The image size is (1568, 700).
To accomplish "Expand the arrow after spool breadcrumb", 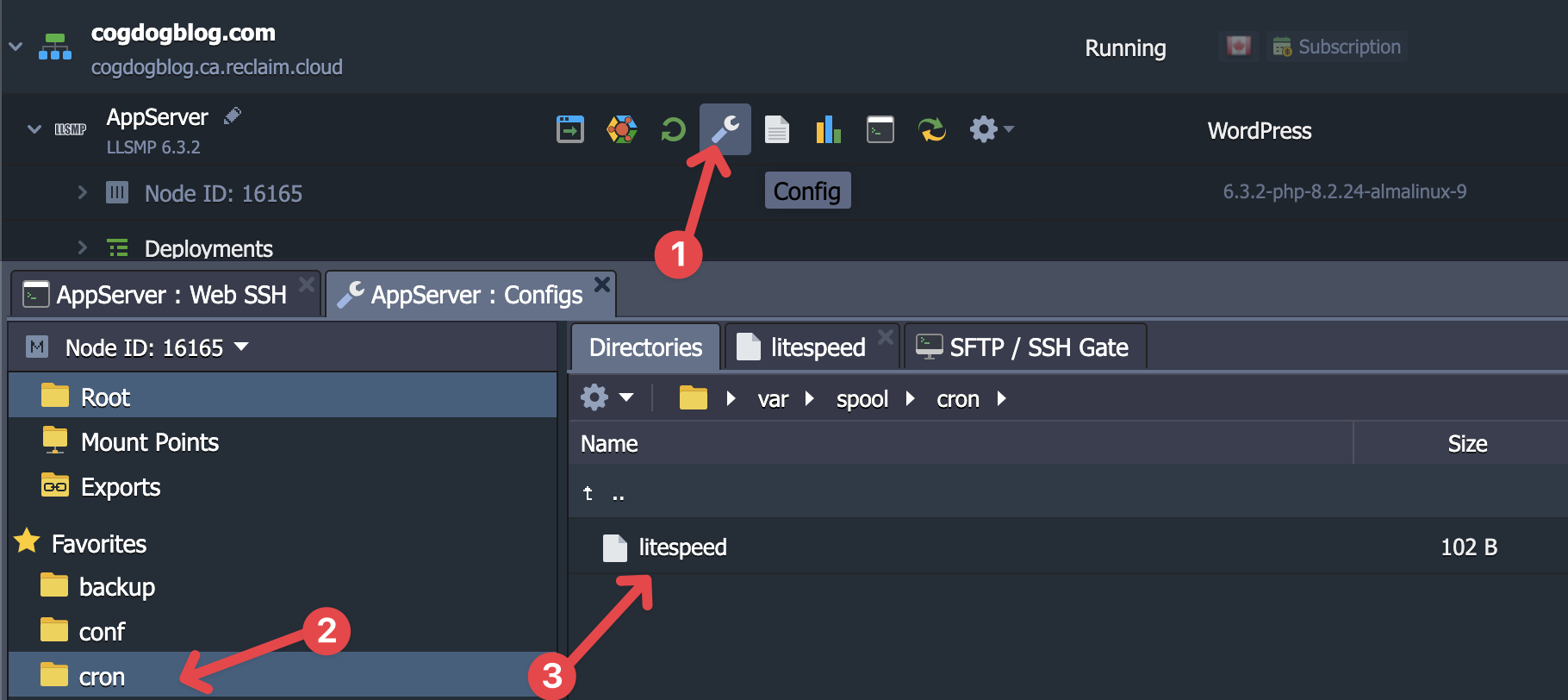I will tap(910, 398).
